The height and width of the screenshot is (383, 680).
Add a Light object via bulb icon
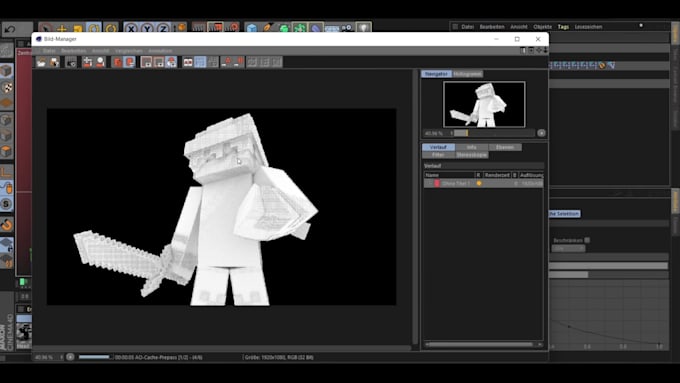pos(363,28)
